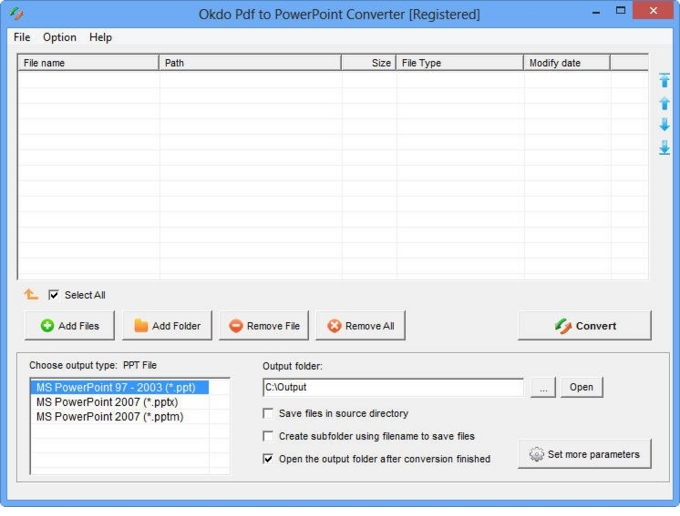Uncheck Open the output folder after conversion
Viewport: 680px width, 516px height.
click(268, 459)
